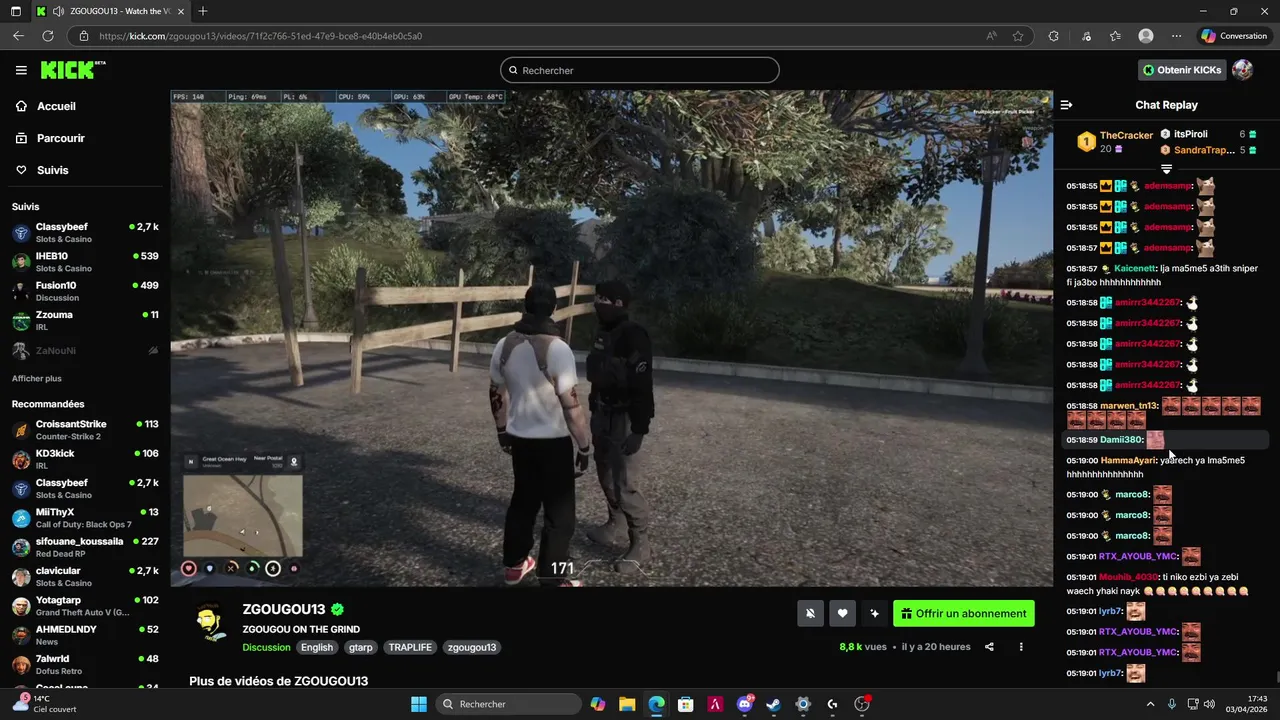
Task: Click the Rechercher search field on Kick
Action: [x=640, y=70]
